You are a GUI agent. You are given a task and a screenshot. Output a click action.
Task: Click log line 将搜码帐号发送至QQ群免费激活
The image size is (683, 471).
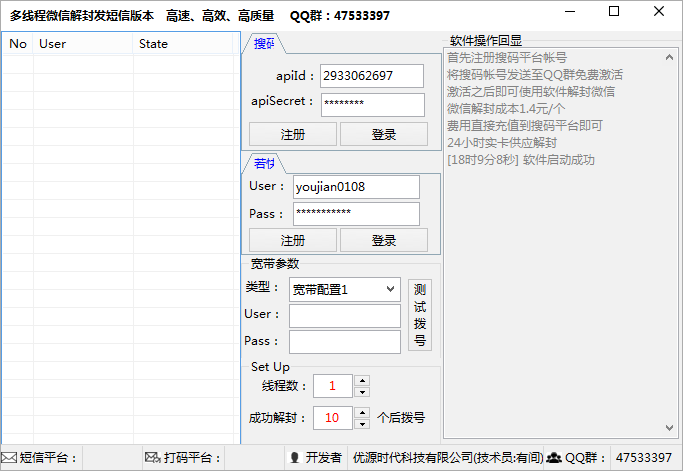coord(535,75)
